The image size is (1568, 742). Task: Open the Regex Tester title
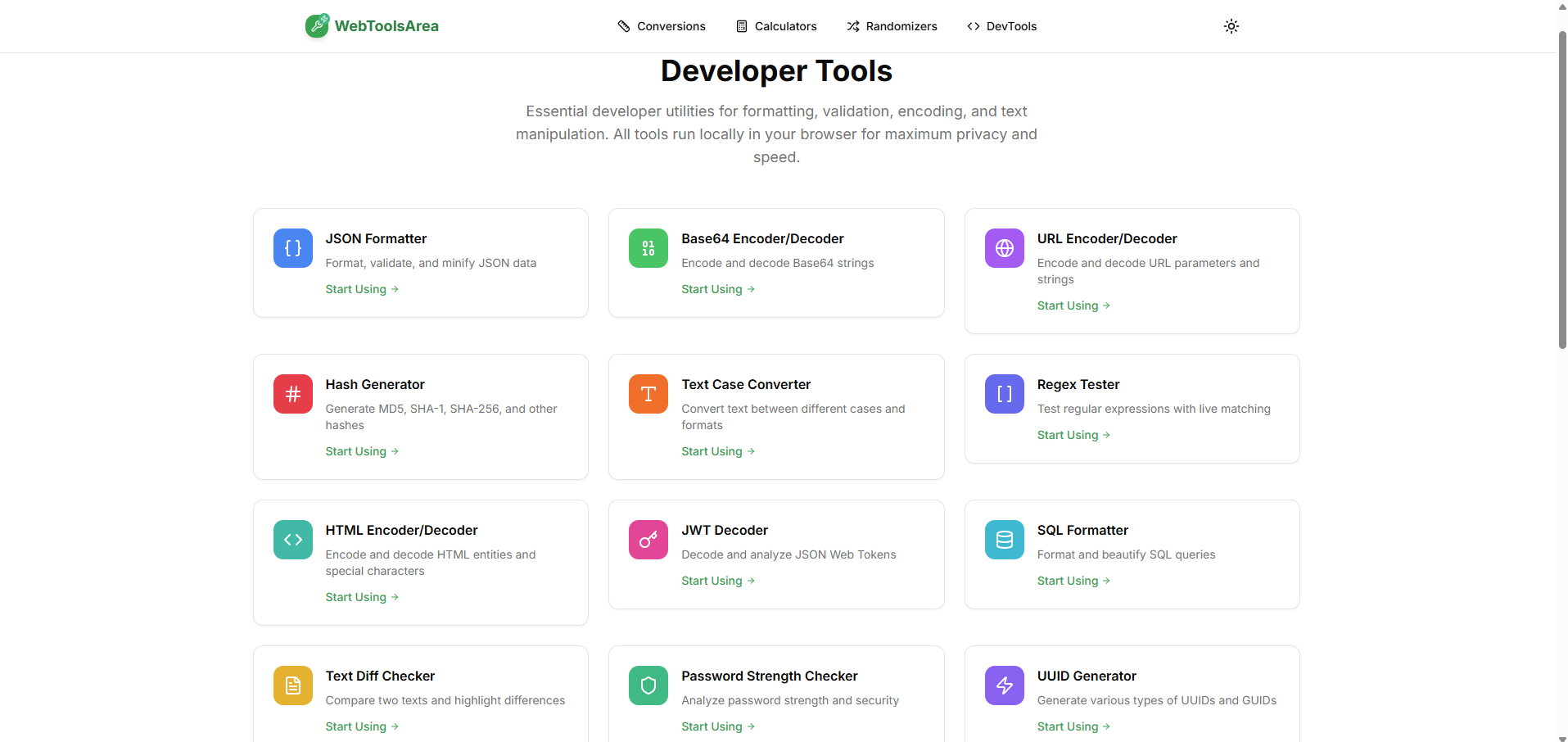tap(1078, 384)
